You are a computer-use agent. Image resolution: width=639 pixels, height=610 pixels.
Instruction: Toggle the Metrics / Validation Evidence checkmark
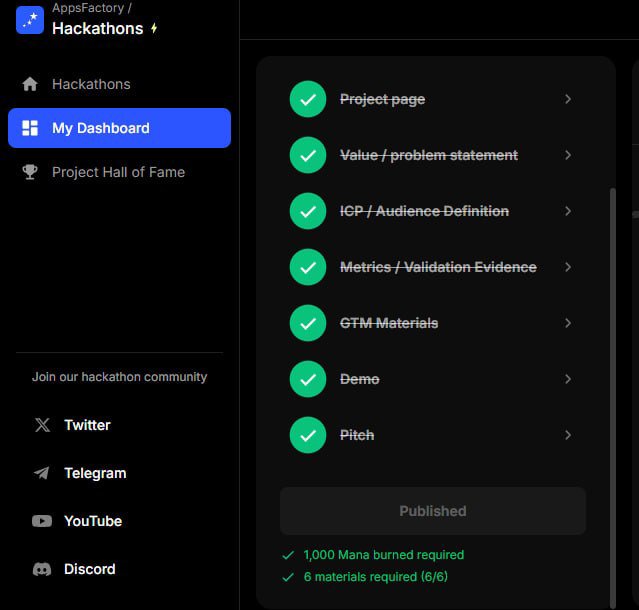(308, 267)
